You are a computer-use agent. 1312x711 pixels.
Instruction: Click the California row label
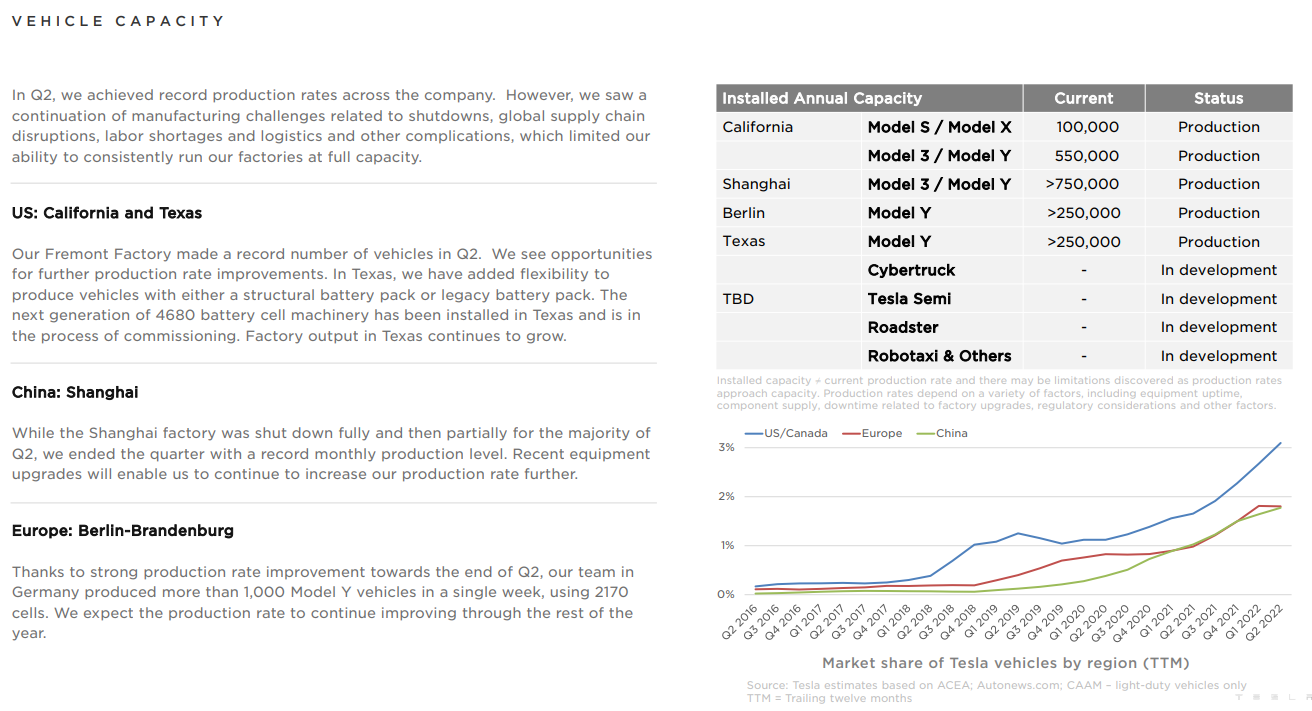tap(757, 127)
